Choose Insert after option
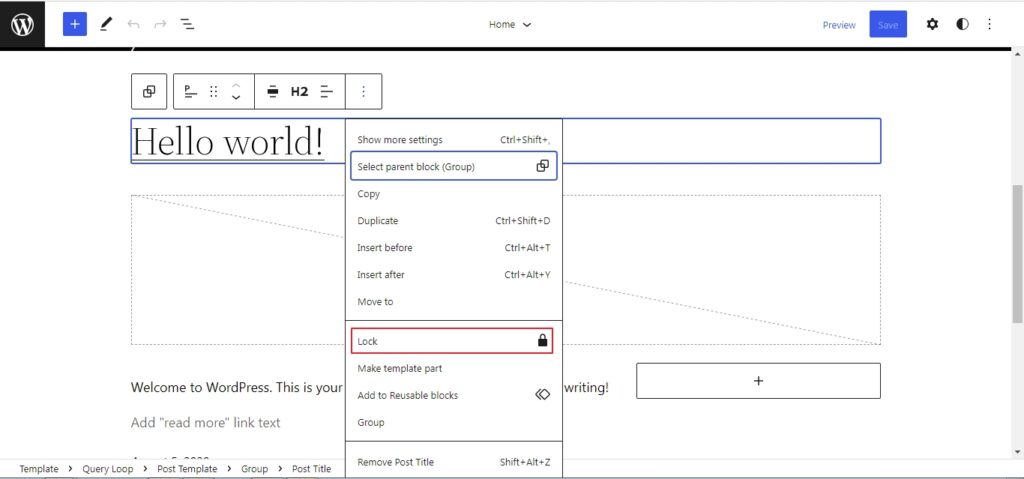The width and height of the screenshot is (1024, 479). [454, 274]
